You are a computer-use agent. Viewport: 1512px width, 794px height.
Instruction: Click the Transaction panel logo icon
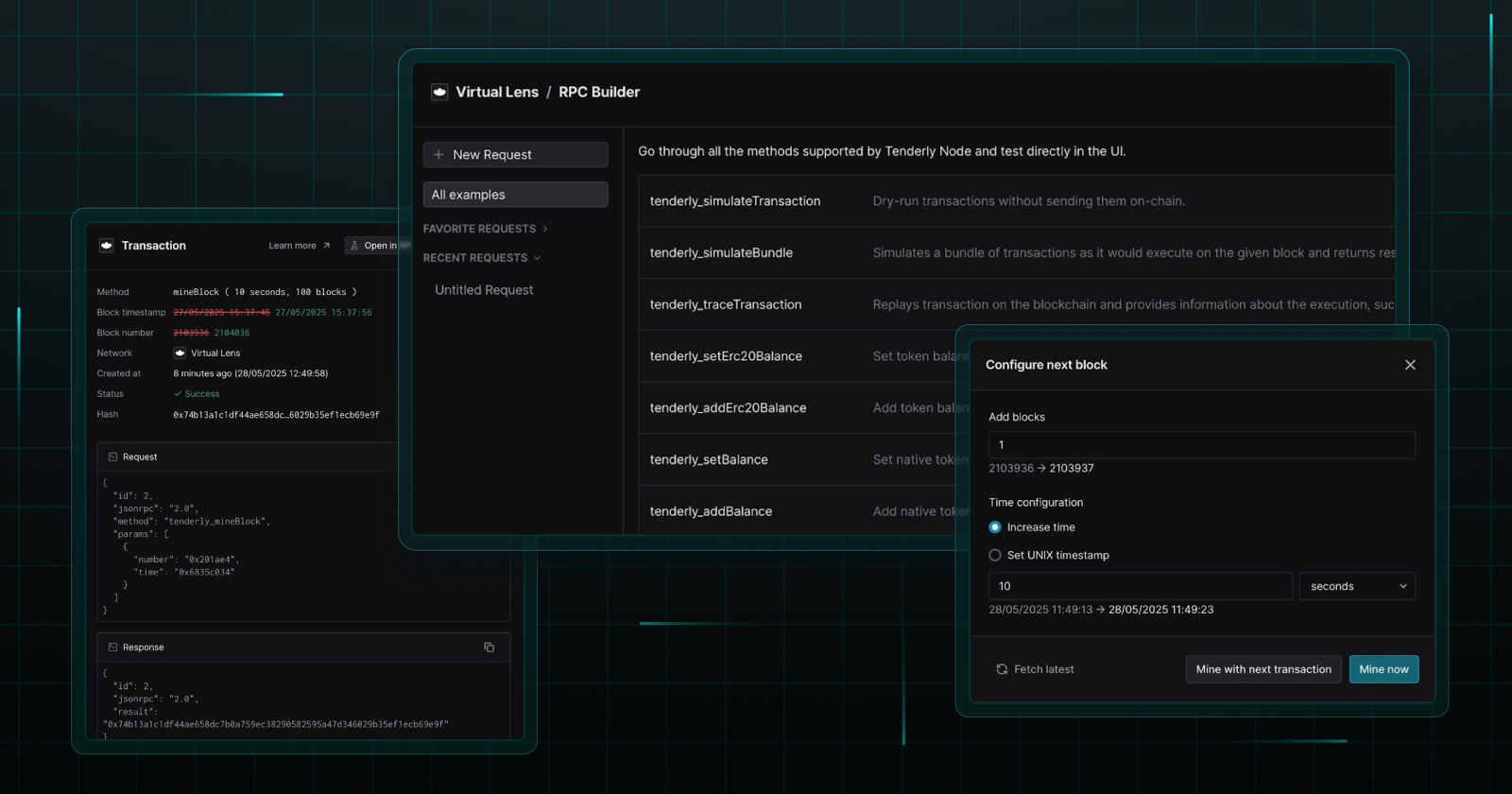point(107,246)
